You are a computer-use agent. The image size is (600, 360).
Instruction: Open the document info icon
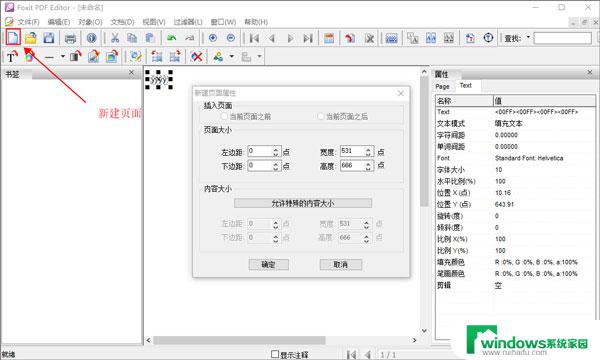coord(91,38)
